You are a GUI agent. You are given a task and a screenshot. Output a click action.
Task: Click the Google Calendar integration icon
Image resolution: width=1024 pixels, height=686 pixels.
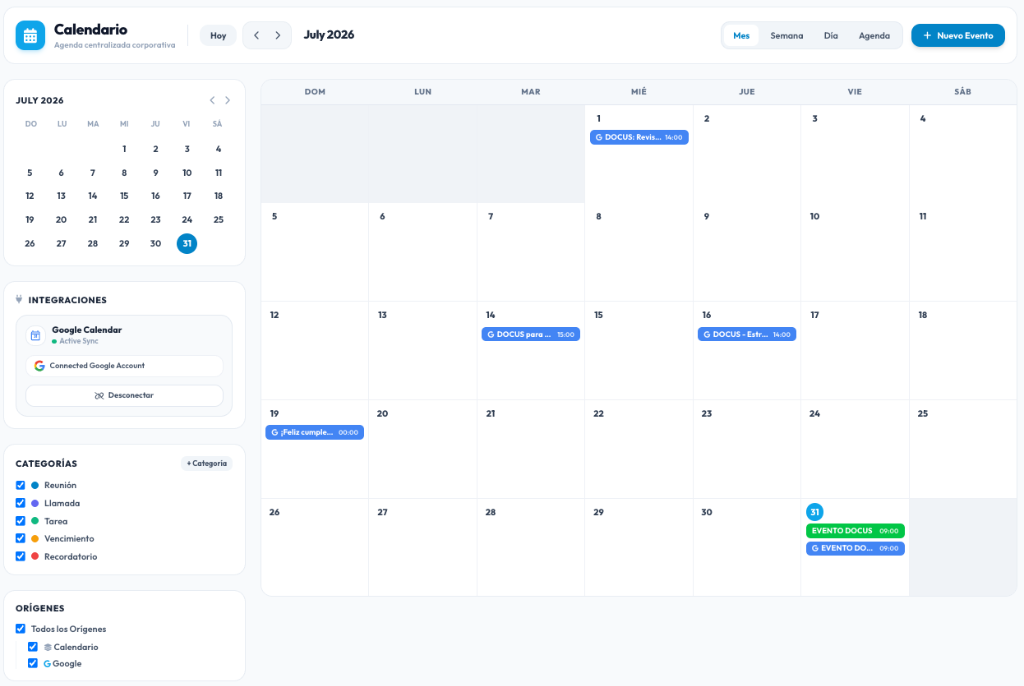pos(35,335)
